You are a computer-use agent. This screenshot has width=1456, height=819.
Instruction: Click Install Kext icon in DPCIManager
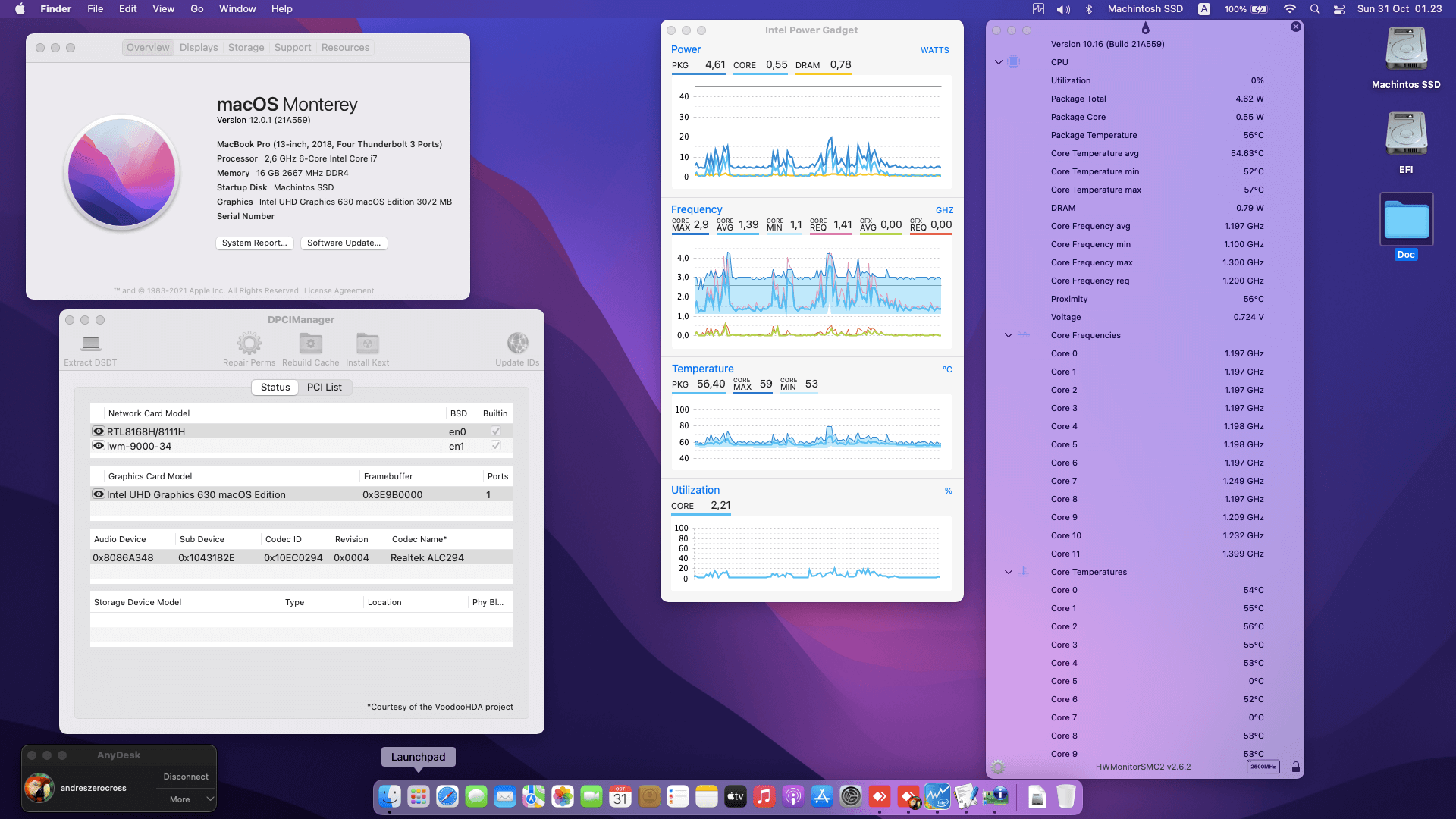[367, 344]
